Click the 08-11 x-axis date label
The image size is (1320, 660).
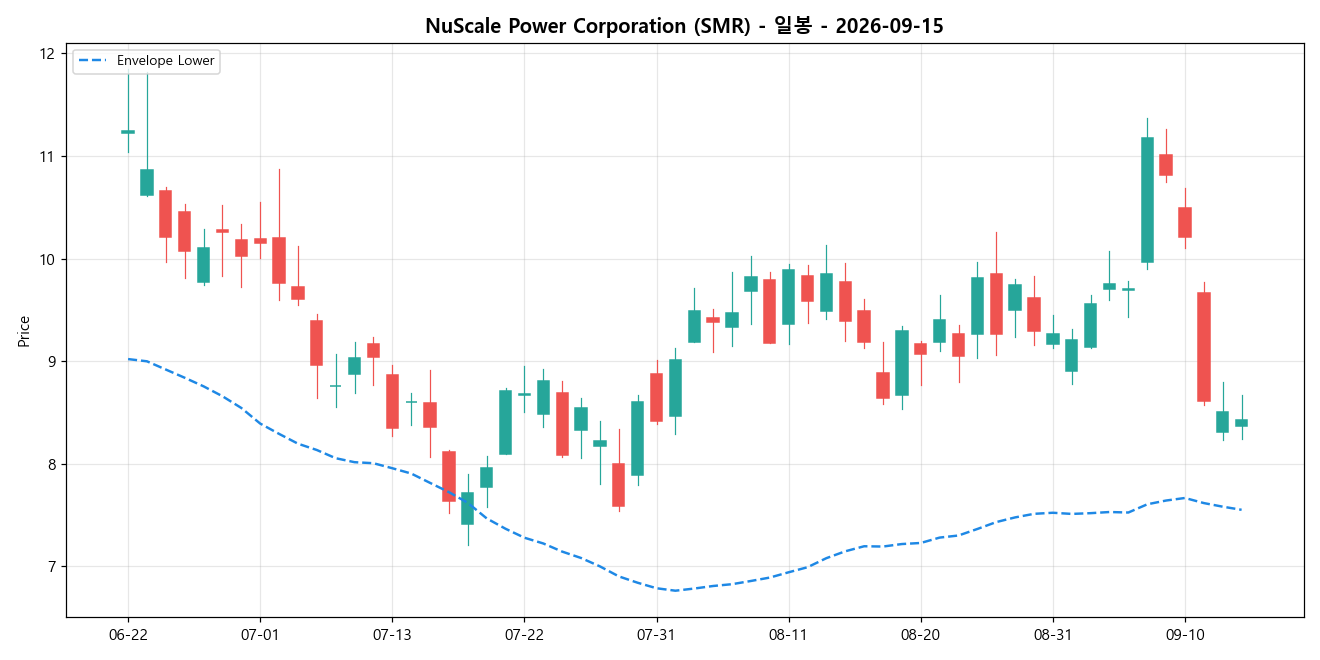click(x=788, y=635)
